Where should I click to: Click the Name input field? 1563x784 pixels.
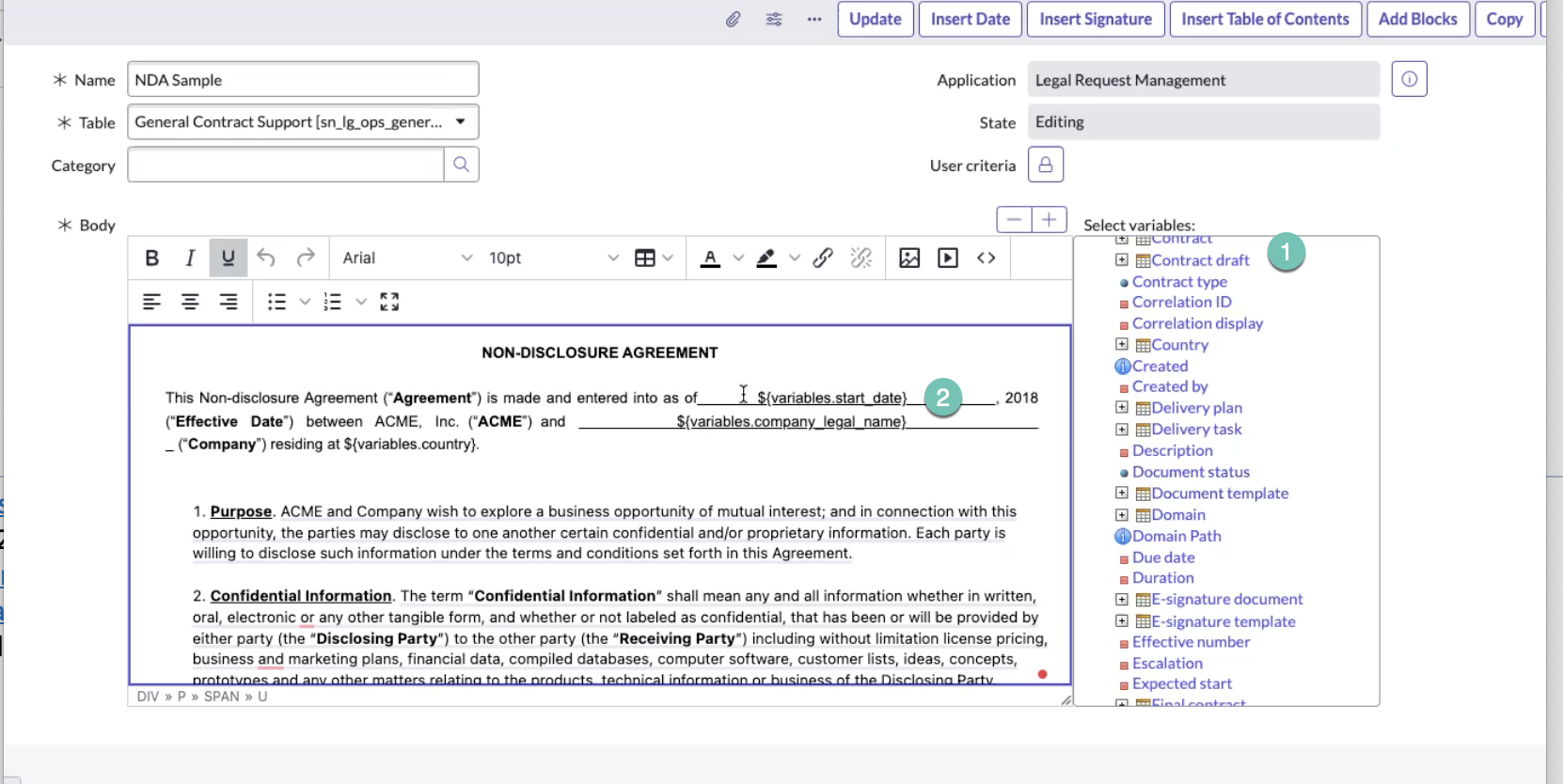303,79
